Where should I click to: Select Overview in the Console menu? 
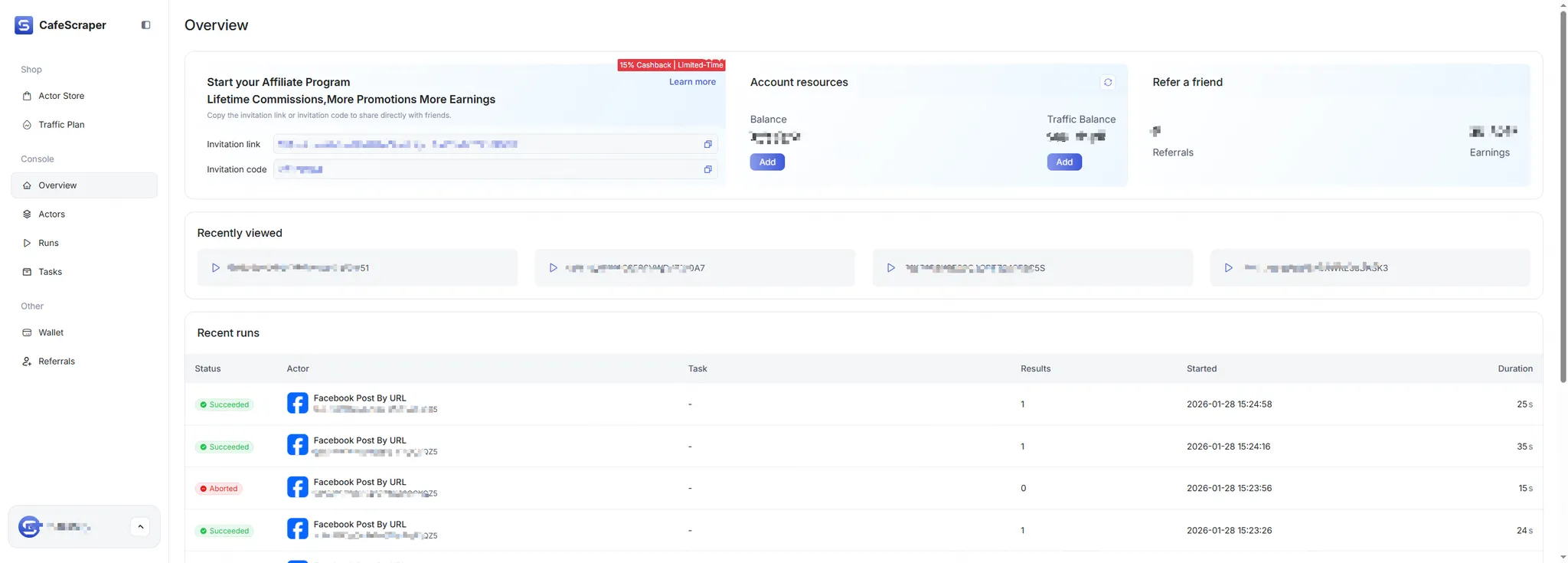point(83,185)
